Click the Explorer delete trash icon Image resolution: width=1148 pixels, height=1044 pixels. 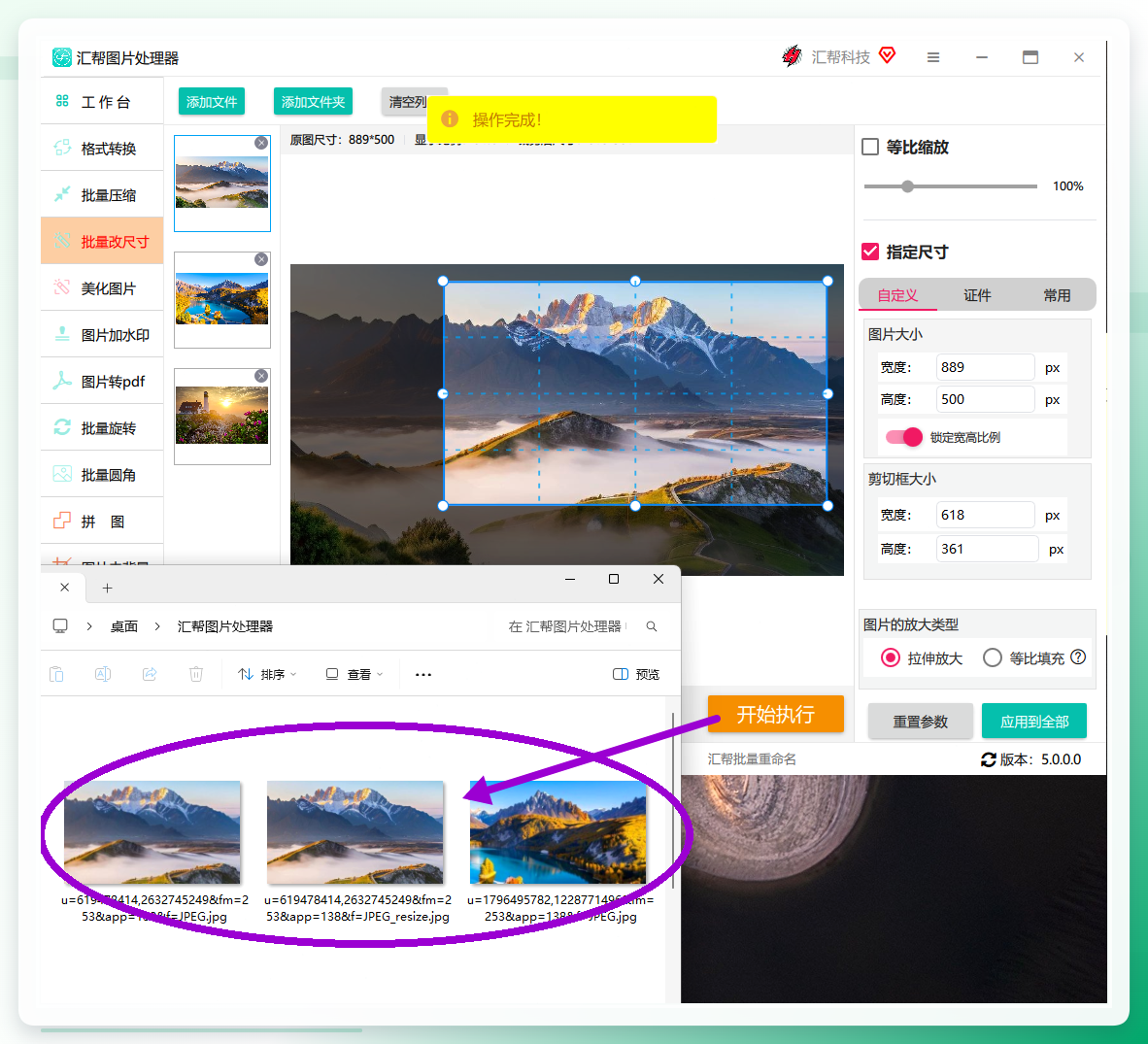click(195, 674)
